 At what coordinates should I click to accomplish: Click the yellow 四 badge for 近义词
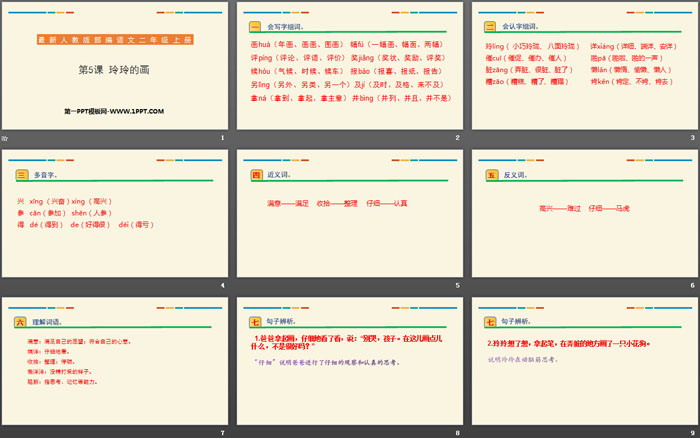pos(254,175)
